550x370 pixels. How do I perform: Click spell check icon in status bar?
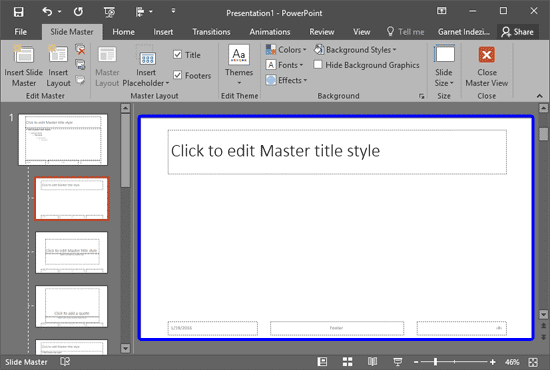[65, 362]
